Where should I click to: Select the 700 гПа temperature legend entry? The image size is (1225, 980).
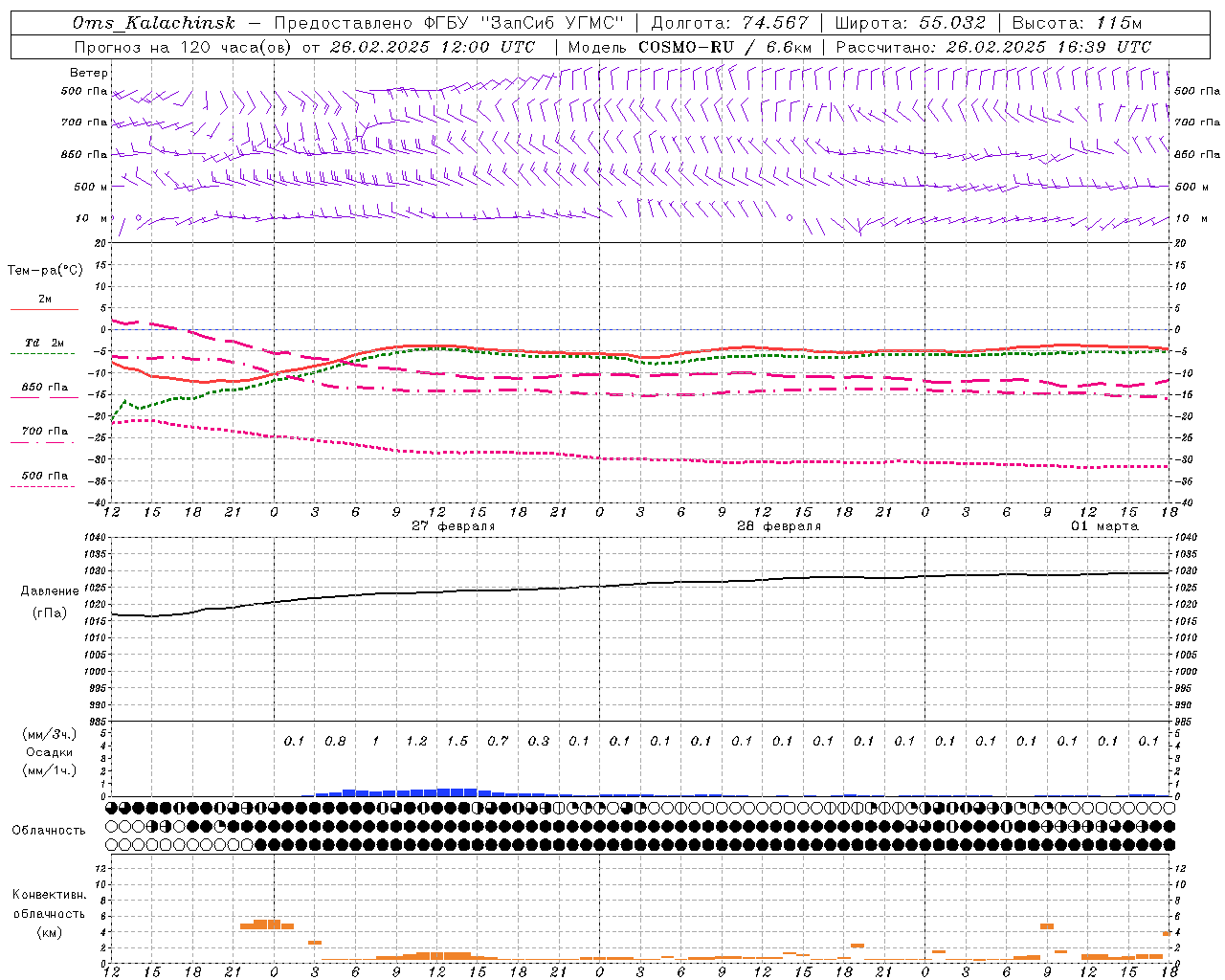click(x=45, y=432)
